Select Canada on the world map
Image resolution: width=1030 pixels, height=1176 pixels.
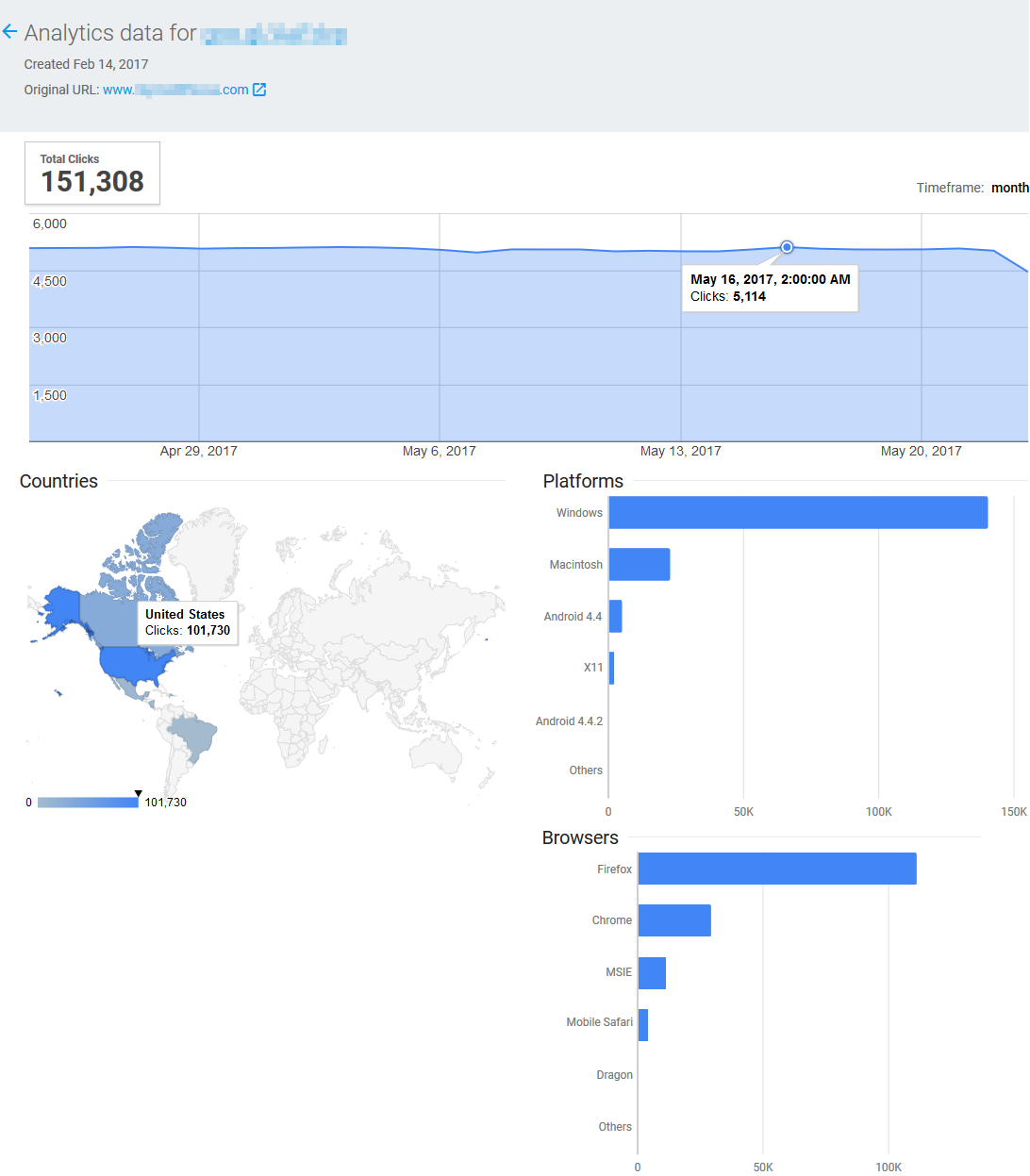coord(108,615)
